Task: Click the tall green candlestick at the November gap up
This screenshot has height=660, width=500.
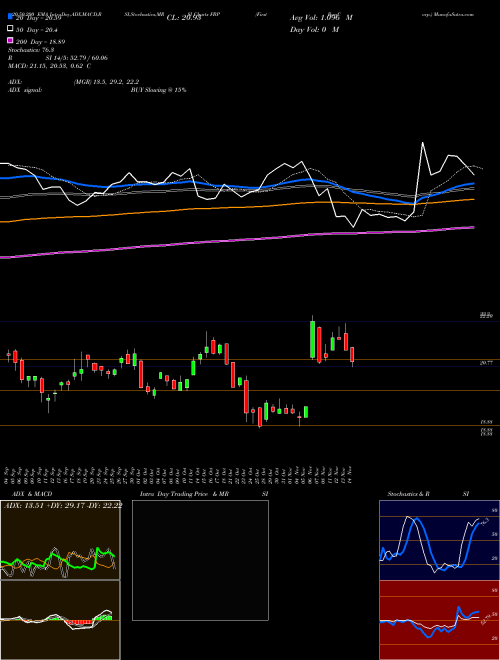Action: [312, 339]
